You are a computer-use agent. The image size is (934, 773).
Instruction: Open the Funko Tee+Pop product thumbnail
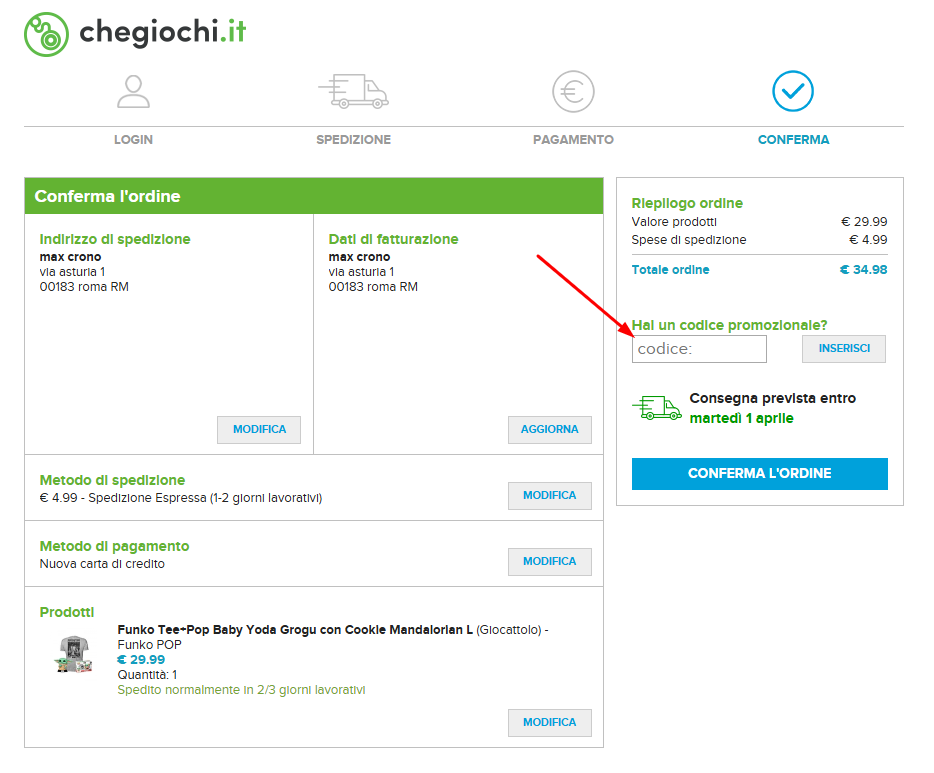pyautogui.click(x=74, y=653)
